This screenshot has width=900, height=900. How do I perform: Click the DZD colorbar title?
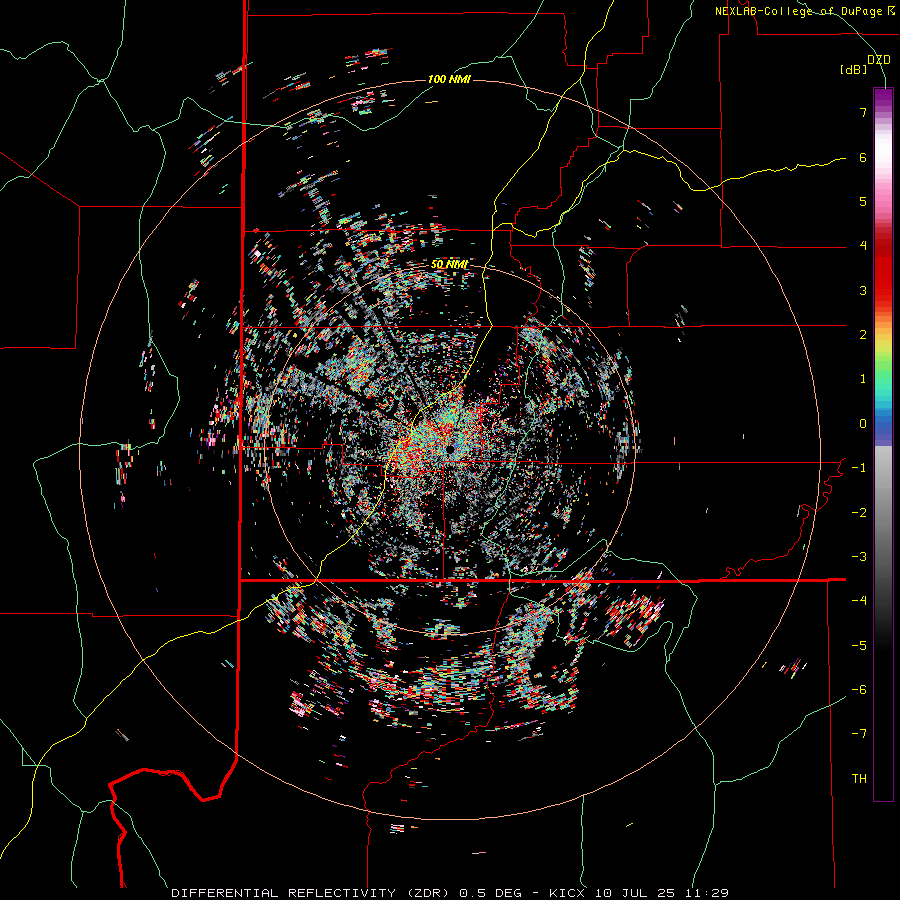tap(879, 60)
